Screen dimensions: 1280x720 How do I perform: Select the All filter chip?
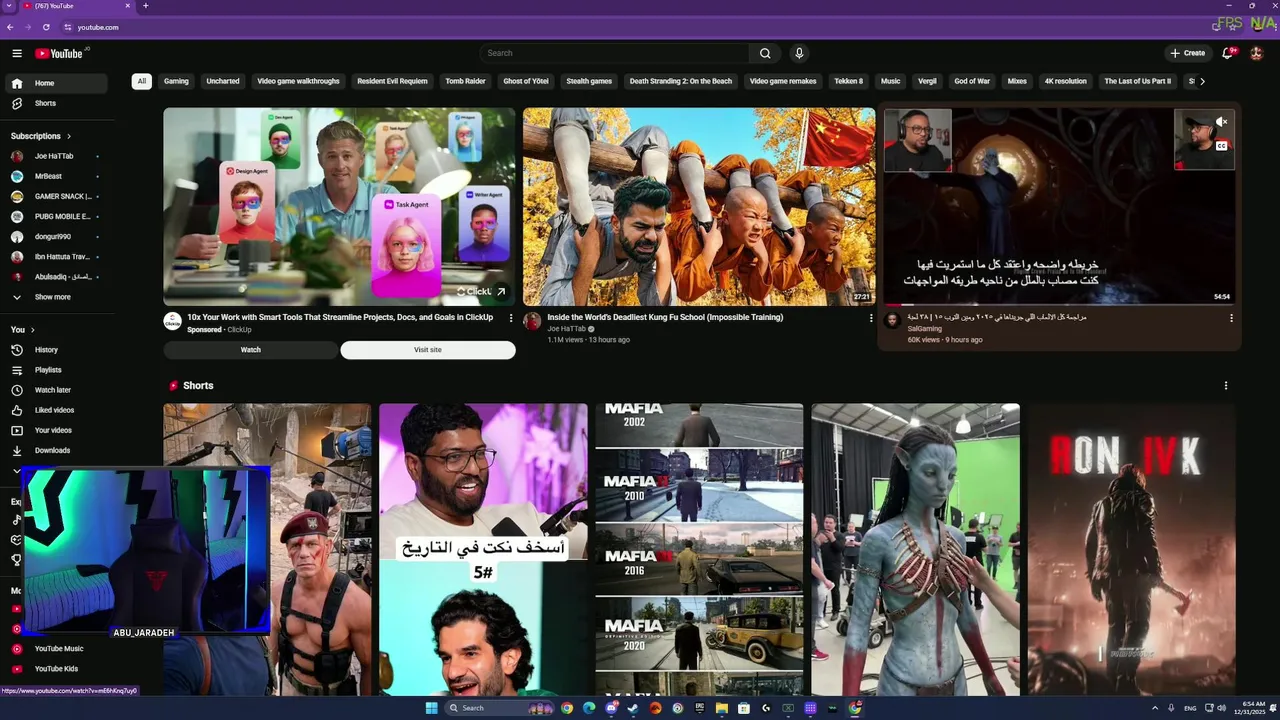pos(142,81)
